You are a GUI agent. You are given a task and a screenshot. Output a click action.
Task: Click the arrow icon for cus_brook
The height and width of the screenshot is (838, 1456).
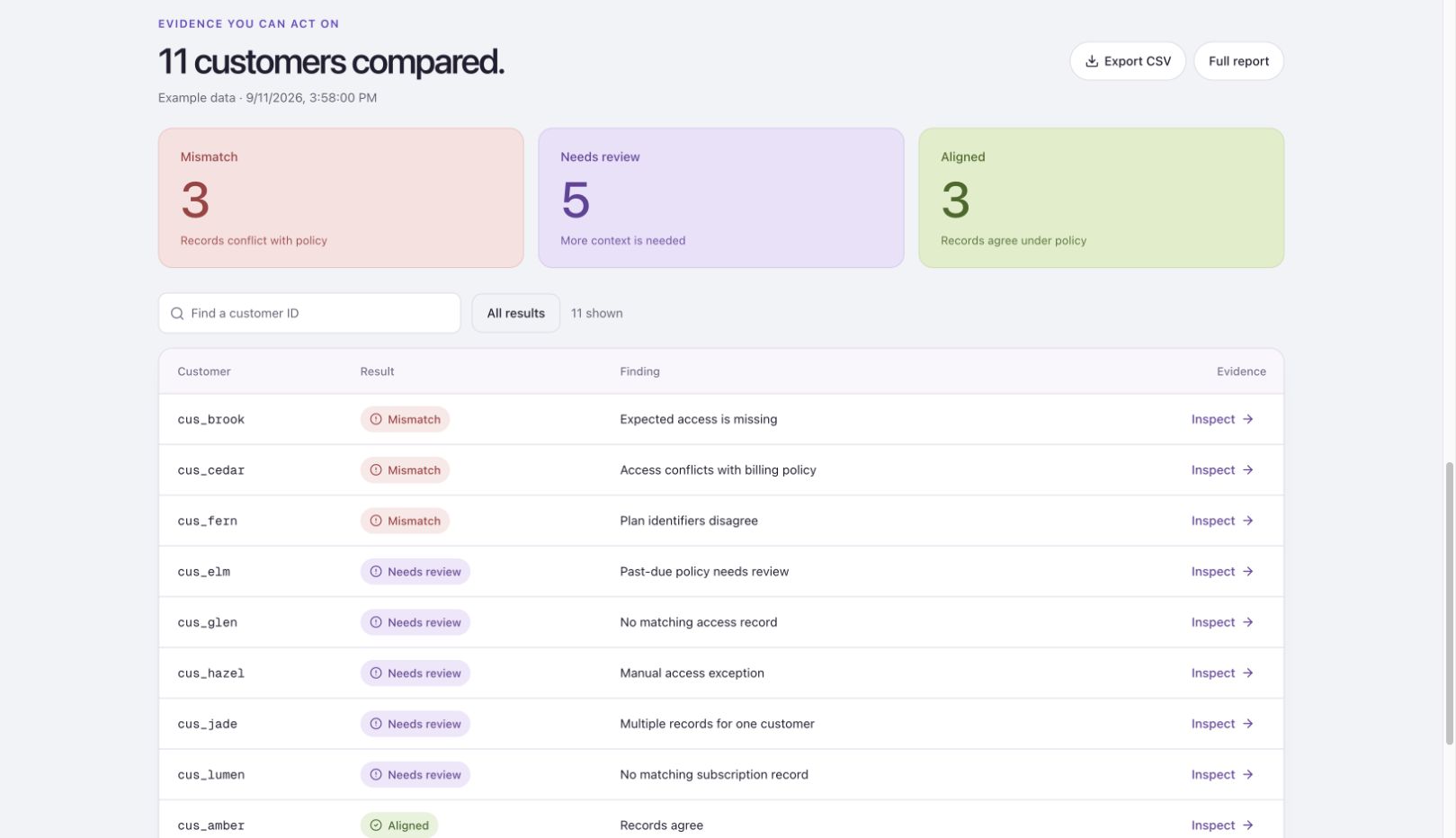(1248, 419)
